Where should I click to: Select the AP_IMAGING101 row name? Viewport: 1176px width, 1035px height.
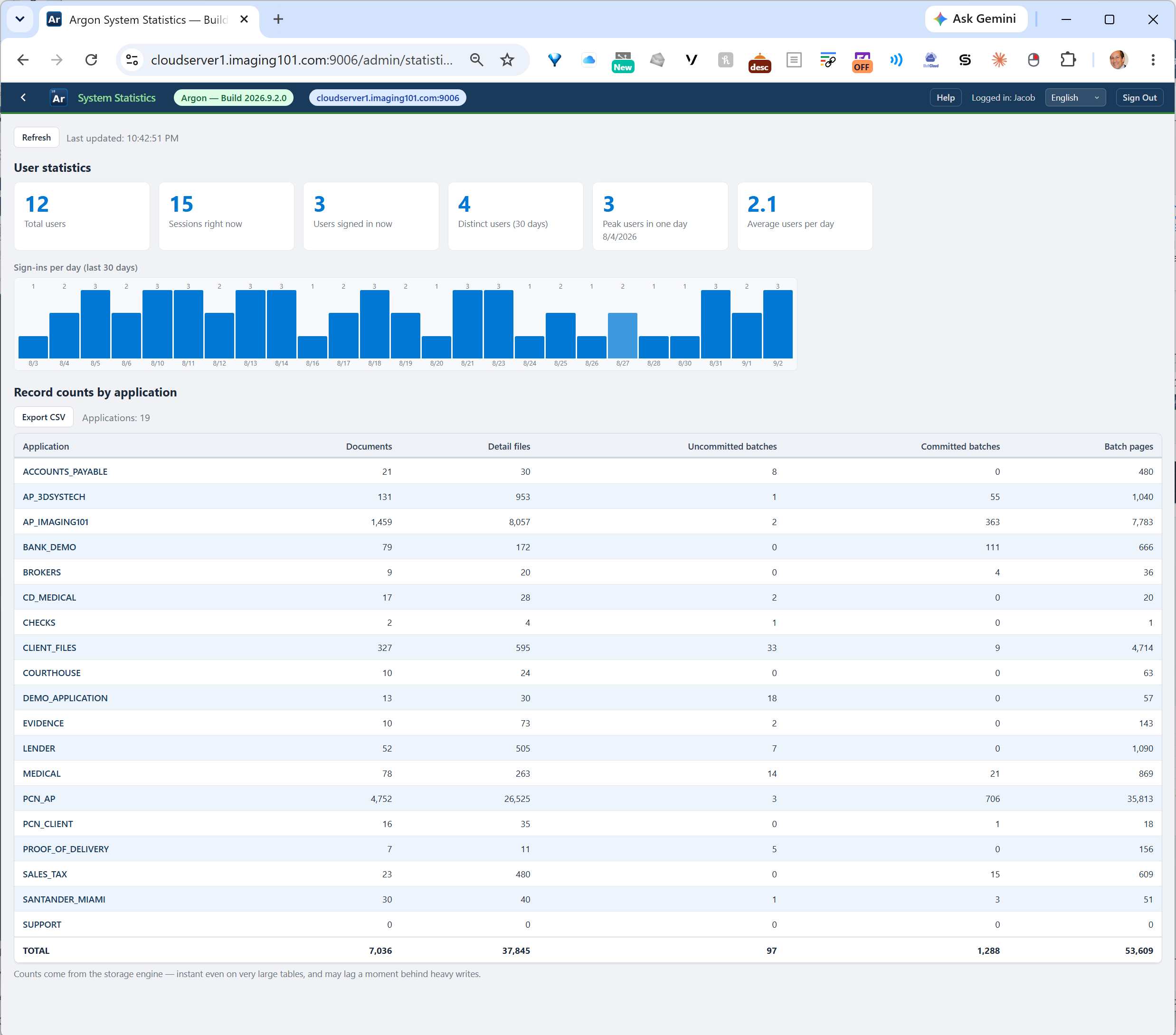pyautogui.click(x=56, y=522)
